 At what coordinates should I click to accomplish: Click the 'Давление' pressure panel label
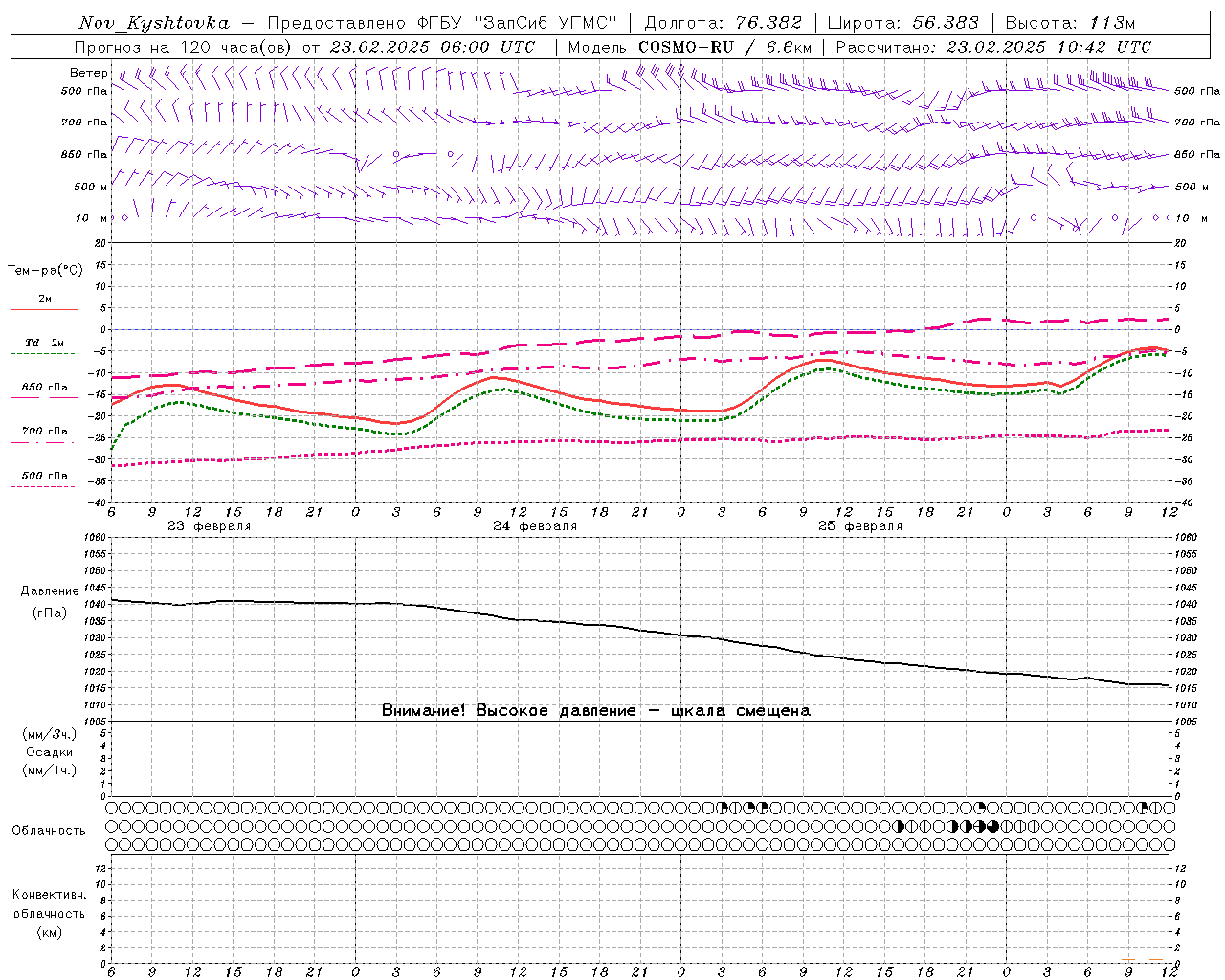tap(49, 591)
